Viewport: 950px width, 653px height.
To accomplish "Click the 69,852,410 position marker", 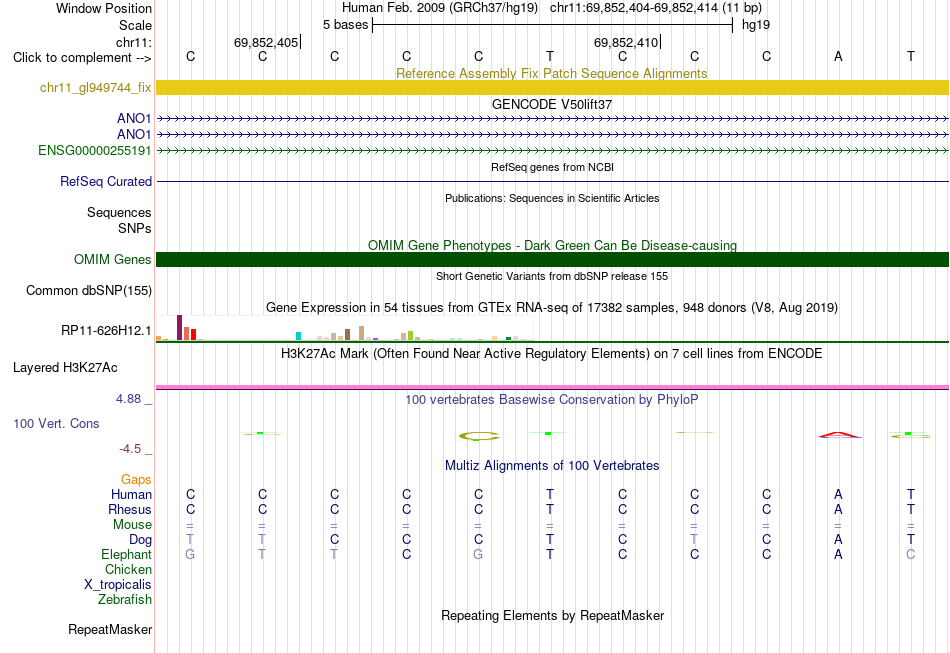I will [626, 42].
